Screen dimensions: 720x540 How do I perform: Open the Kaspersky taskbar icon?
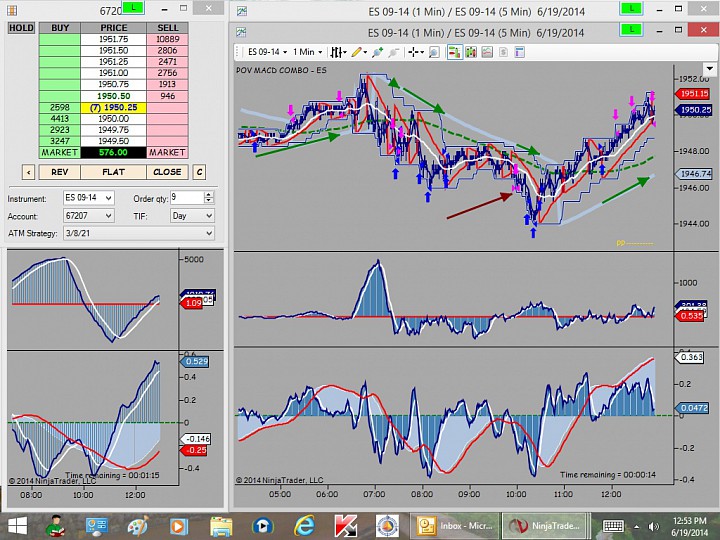(346, 526)
